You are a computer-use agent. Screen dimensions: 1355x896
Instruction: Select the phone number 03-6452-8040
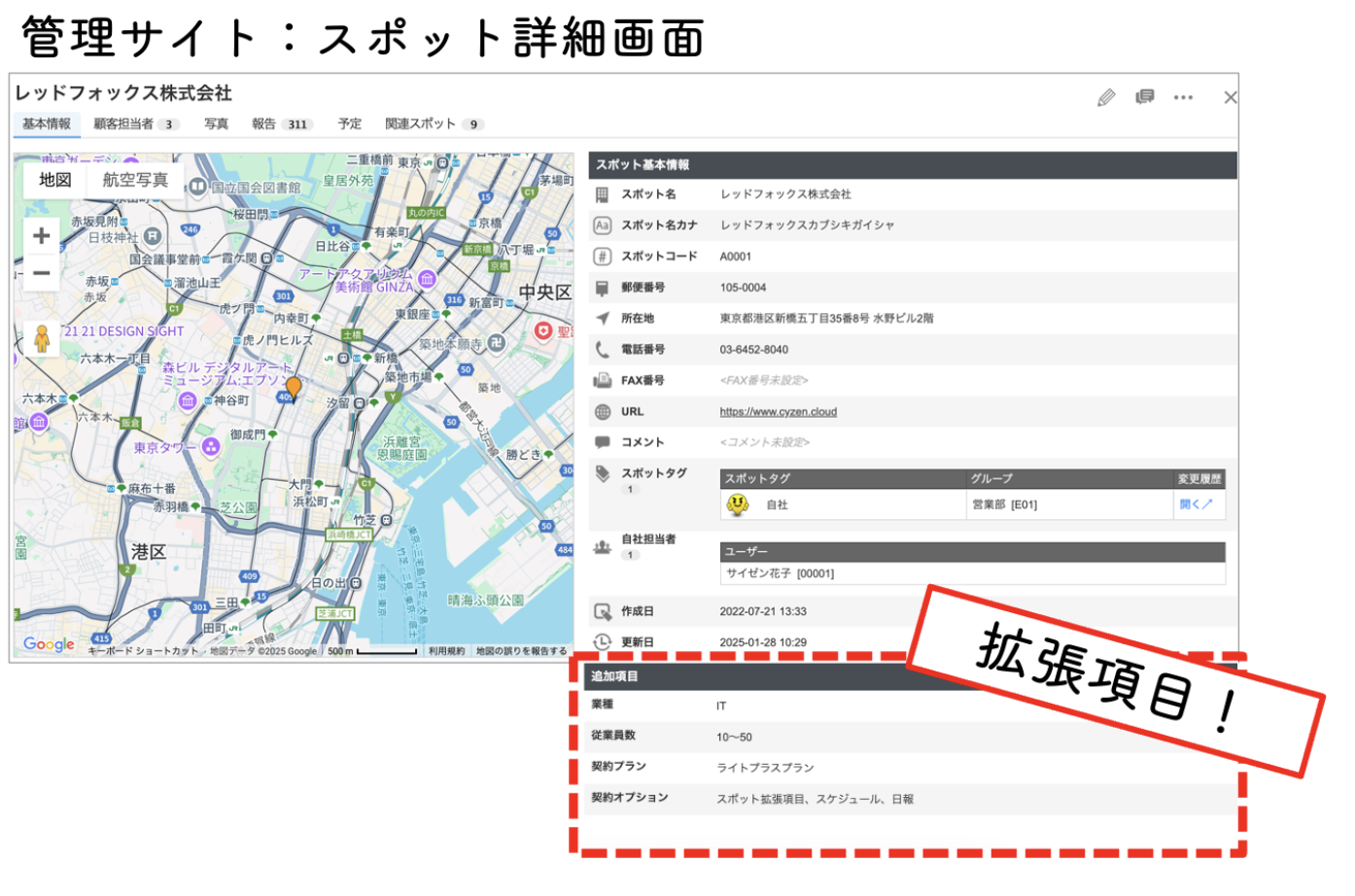754,350
